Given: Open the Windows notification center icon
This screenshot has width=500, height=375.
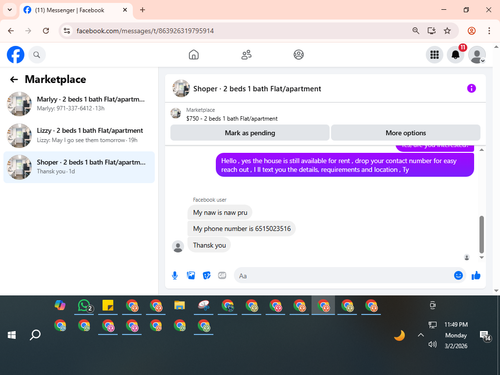Looking at the screenshot, I should [x=485, y=336].
